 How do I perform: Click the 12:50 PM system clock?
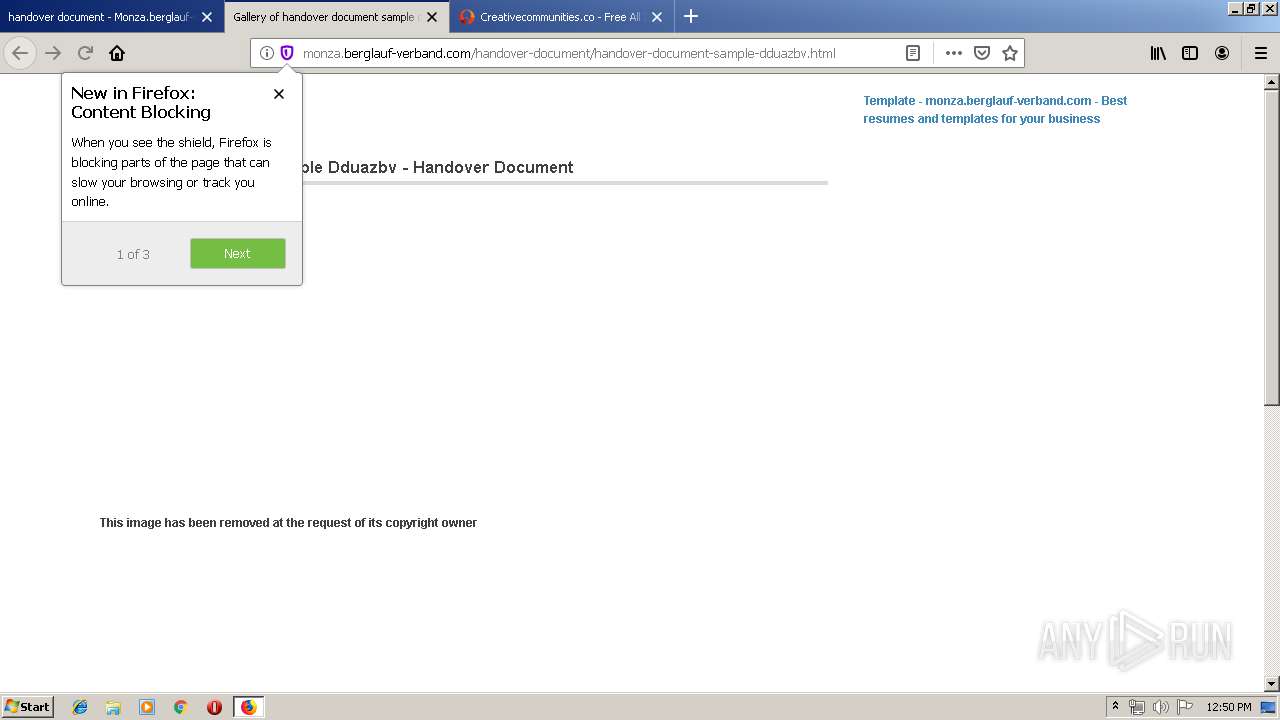point(1229,707)
